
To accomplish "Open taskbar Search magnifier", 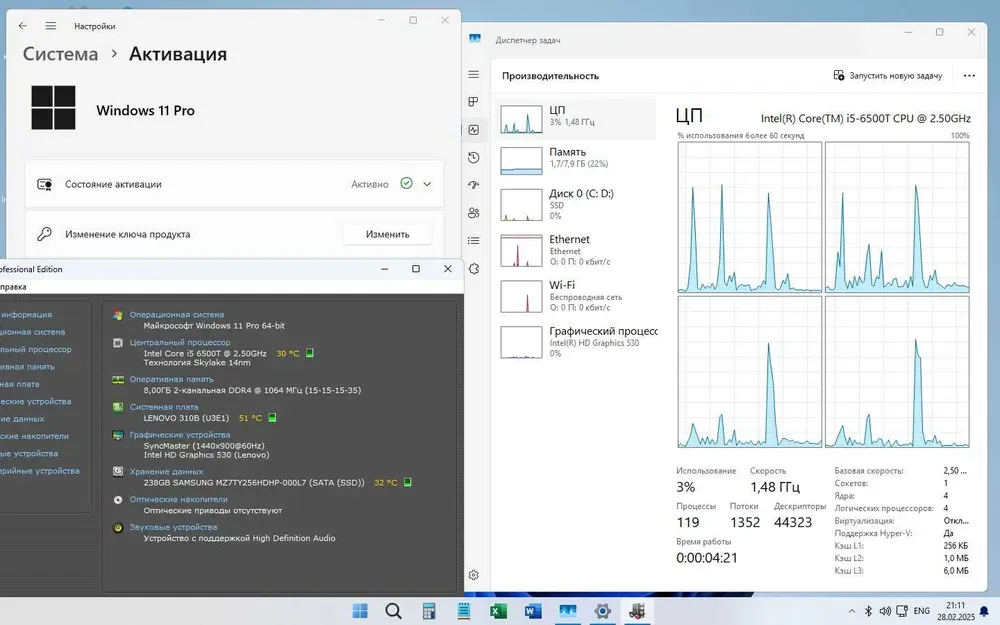I will [x=393, y=611].
